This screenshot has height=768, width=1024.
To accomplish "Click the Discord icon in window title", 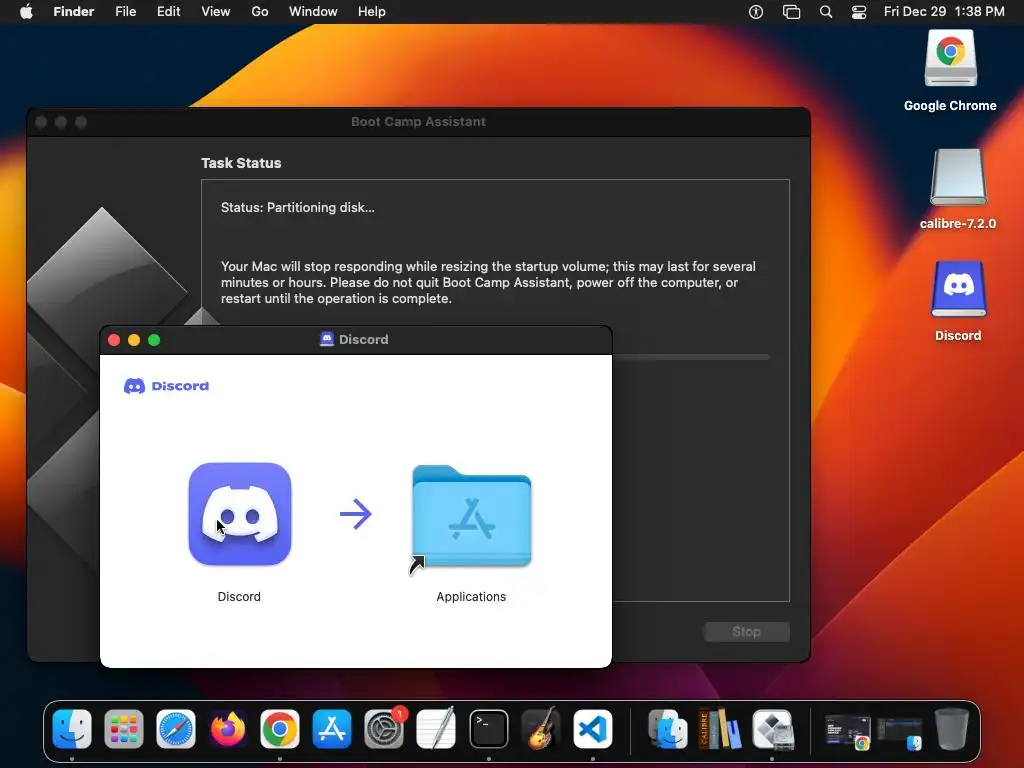I will point(327,339).
